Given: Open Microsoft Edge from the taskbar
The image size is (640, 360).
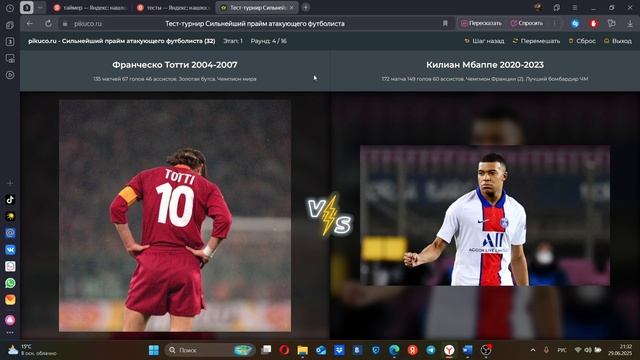Looking at the screenshot, I should (x=394, y=350).
